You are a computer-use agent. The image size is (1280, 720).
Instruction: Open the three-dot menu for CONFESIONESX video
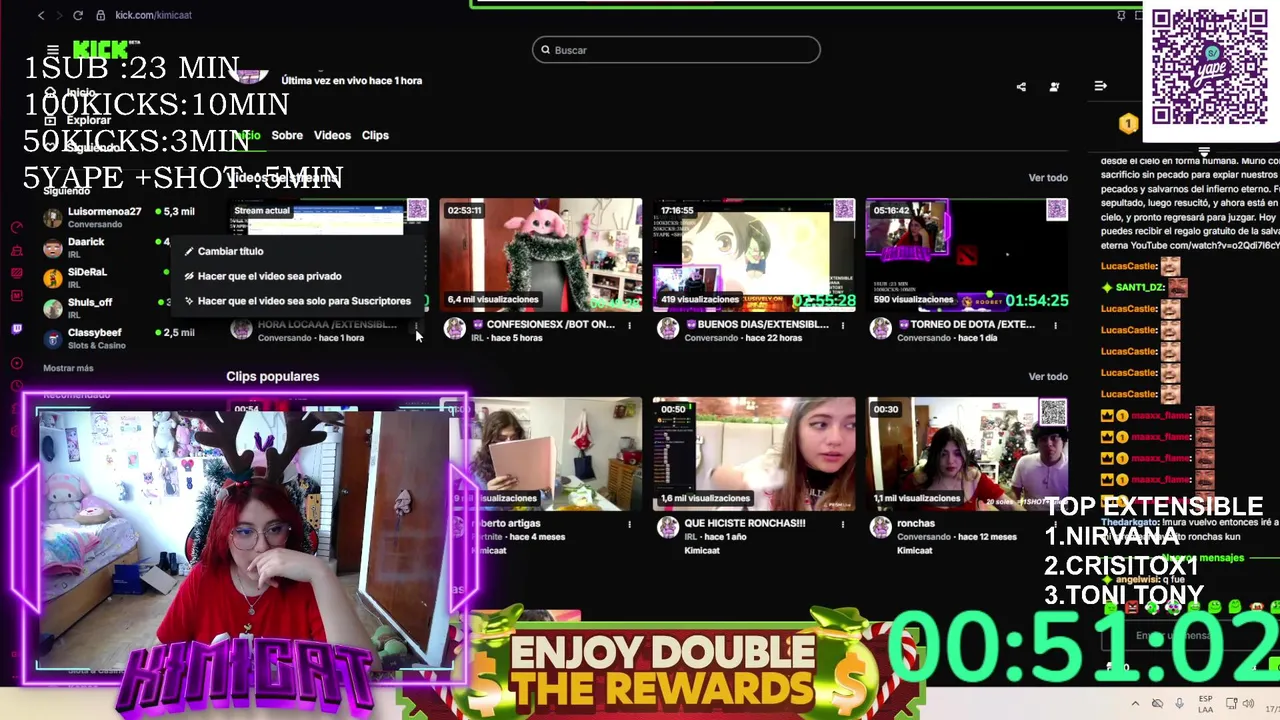629,325
